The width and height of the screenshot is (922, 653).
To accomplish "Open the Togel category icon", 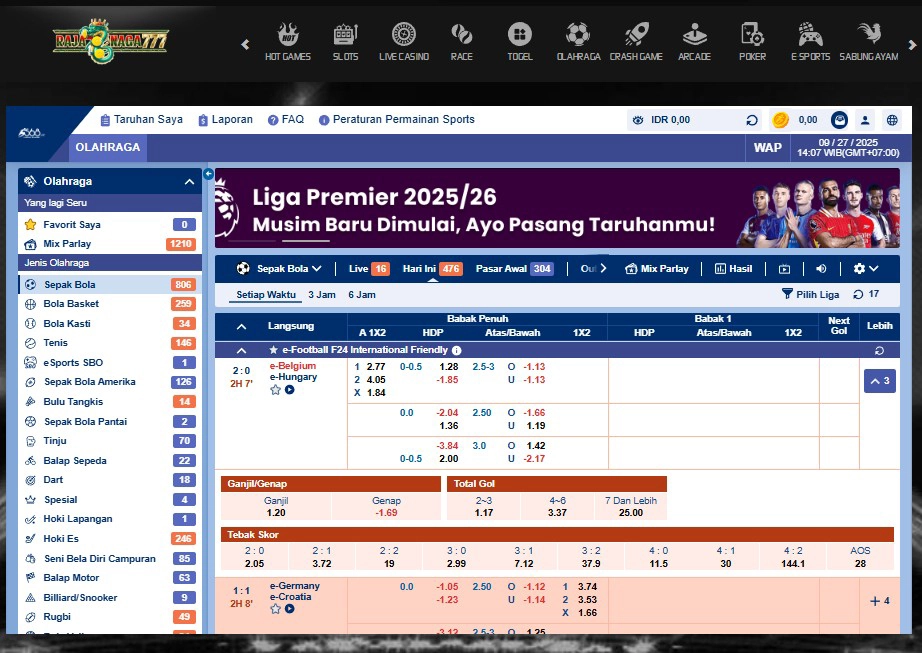I will click(520, 35).
